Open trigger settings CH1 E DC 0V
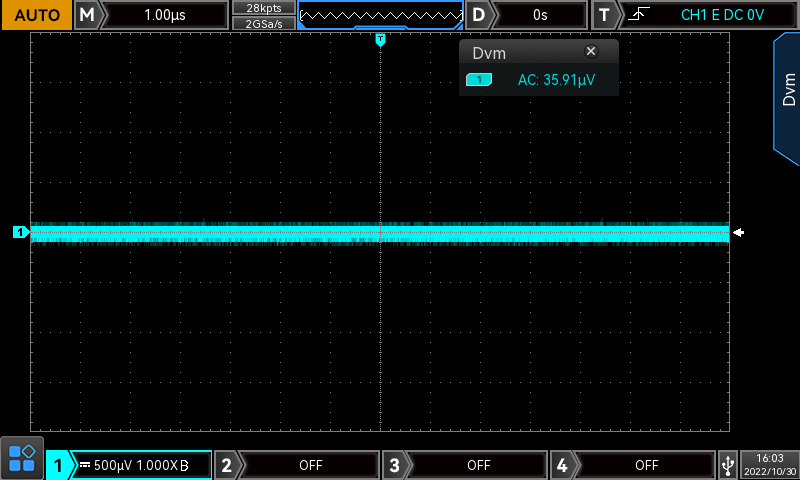This screenshot has width=800, height=480. click(720, 15)
